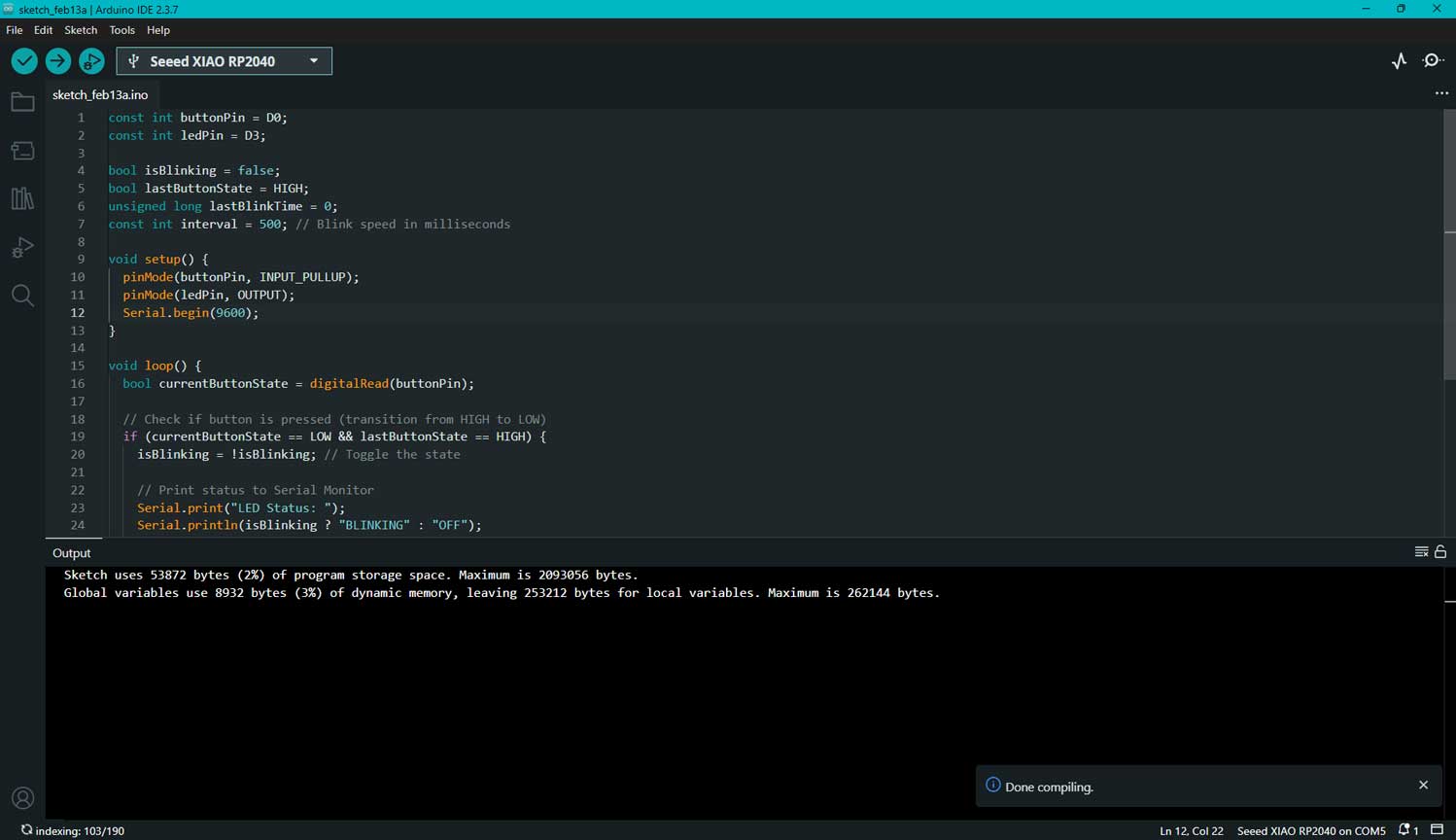The image size is (1456, 840).
Task: Click the Output panel vertical scrollbar
Action: click(1449, 692)
